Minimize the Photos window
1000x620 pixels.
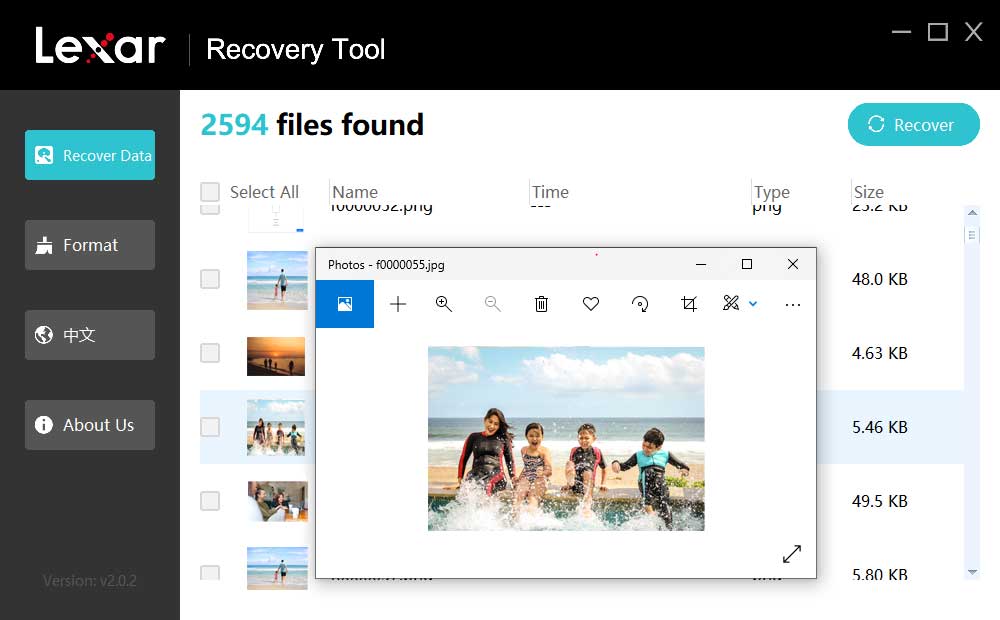click(x=701, y=264)
